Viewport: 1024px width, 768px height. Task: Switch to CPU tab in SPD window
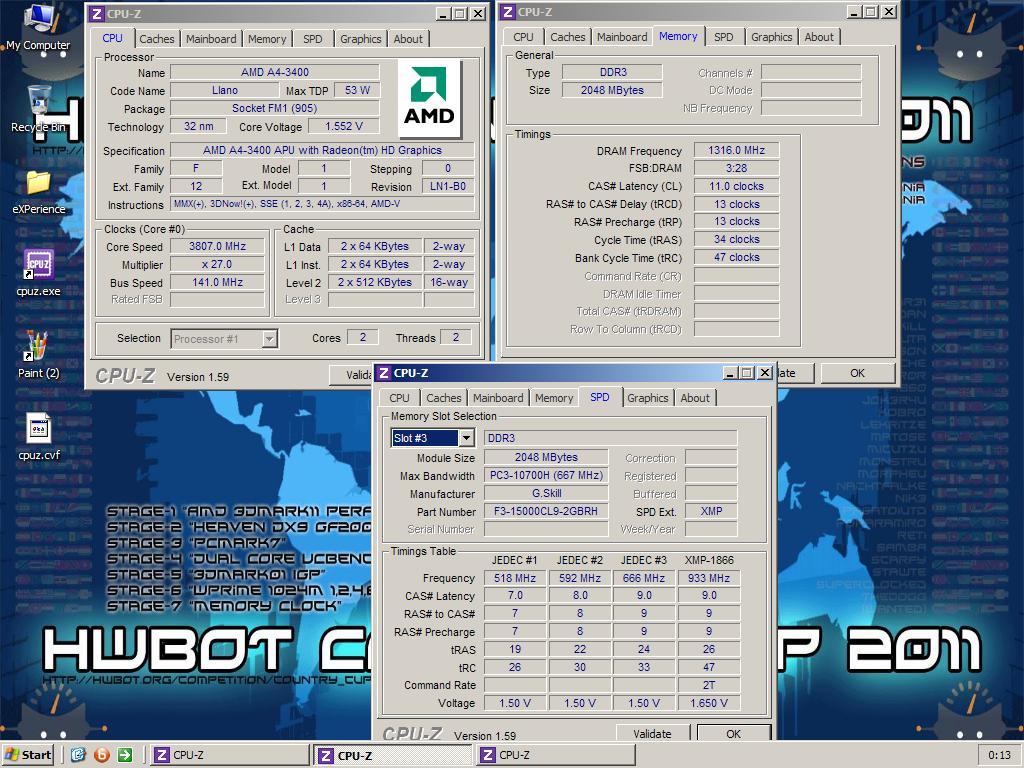point(400,398)
